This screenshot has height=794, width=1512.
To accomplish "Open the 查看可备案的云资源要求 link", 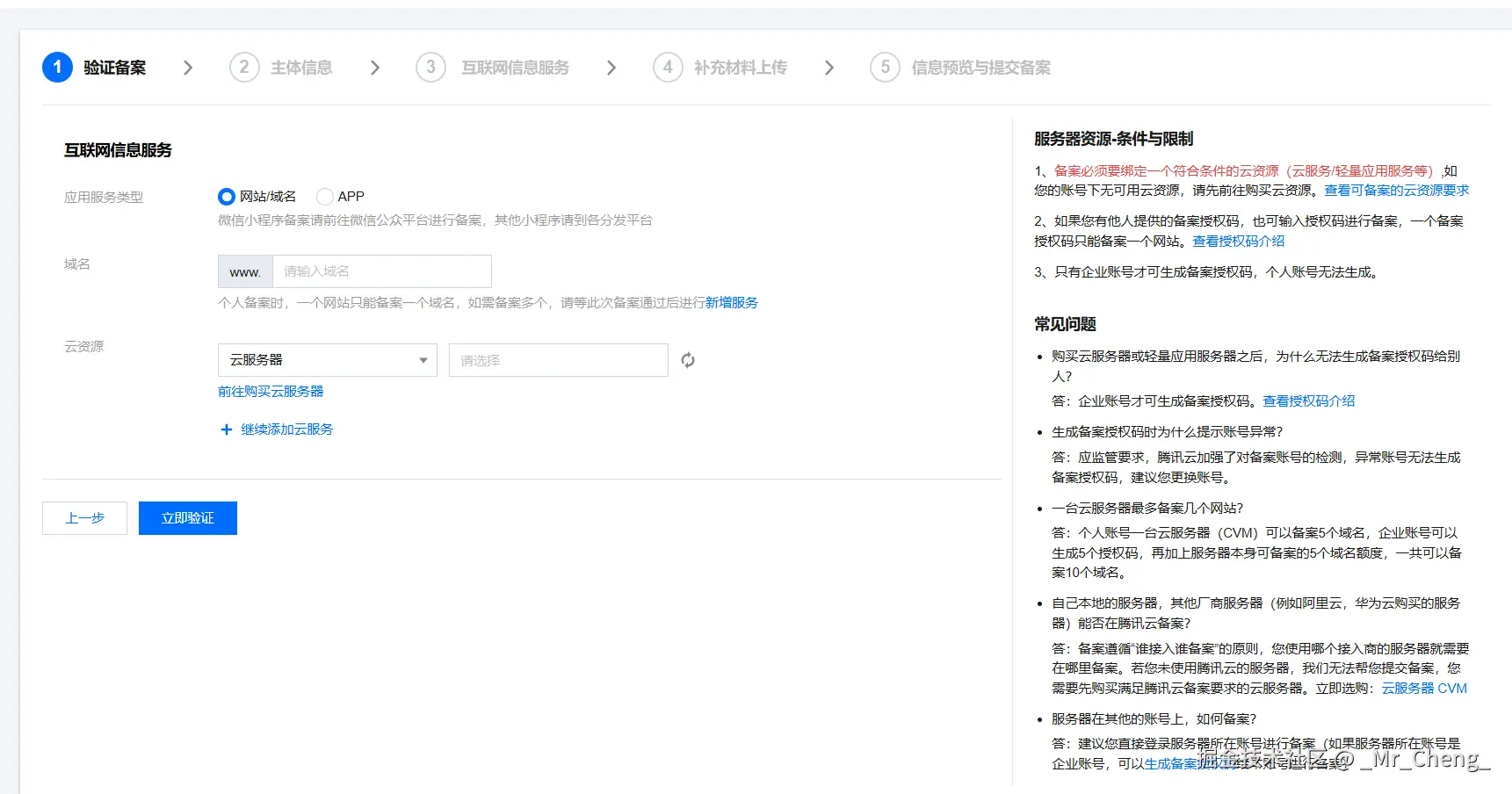I will tap(1397, 191).
